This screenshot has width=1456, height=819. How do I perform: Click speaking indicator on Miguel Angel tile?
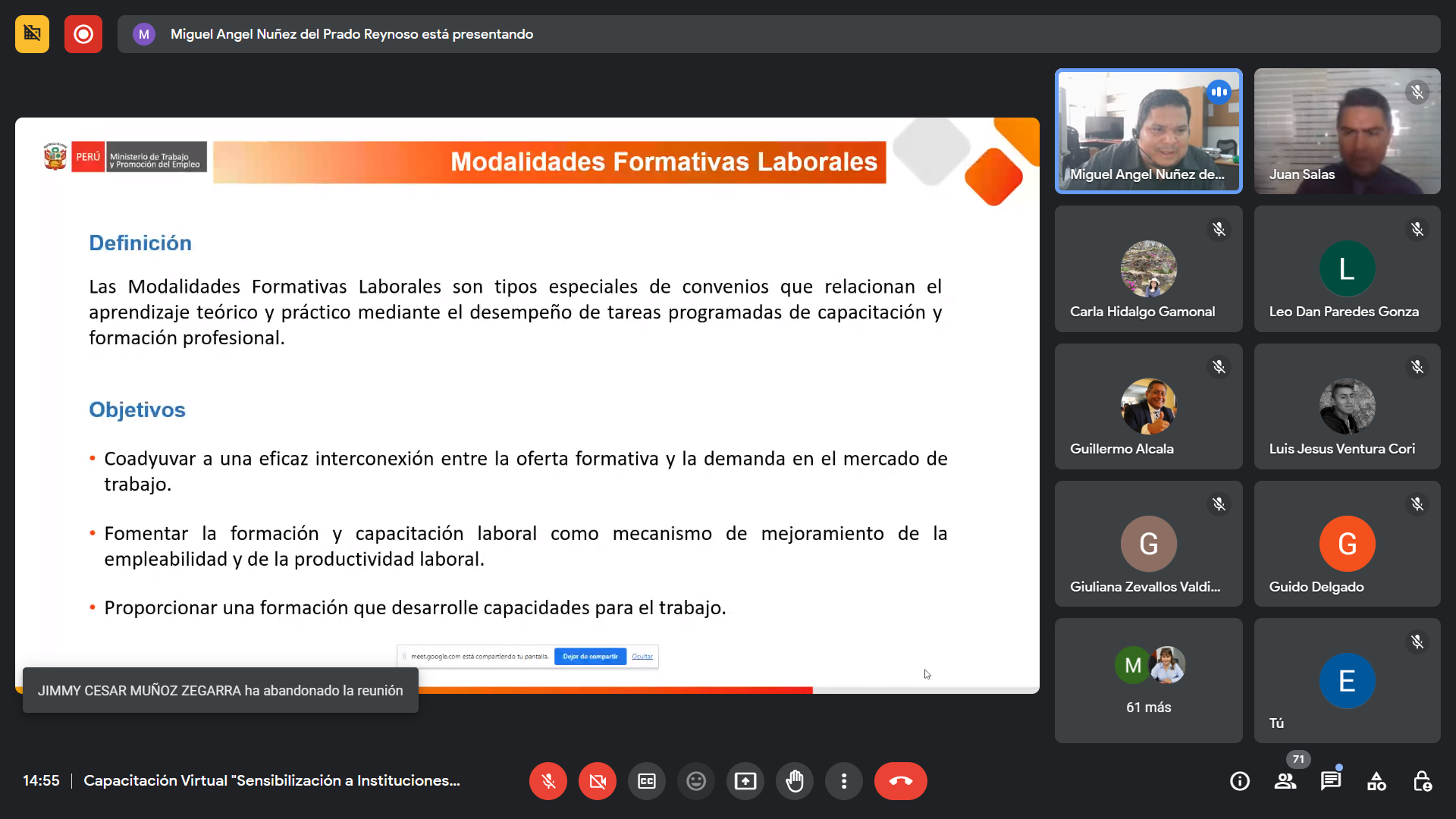[x=1219, y=92]
